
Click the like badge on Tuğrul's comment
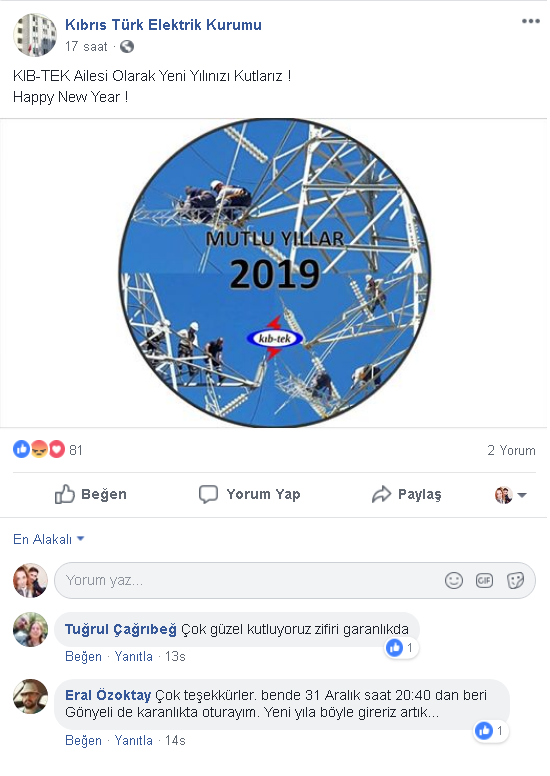point(401,647)
